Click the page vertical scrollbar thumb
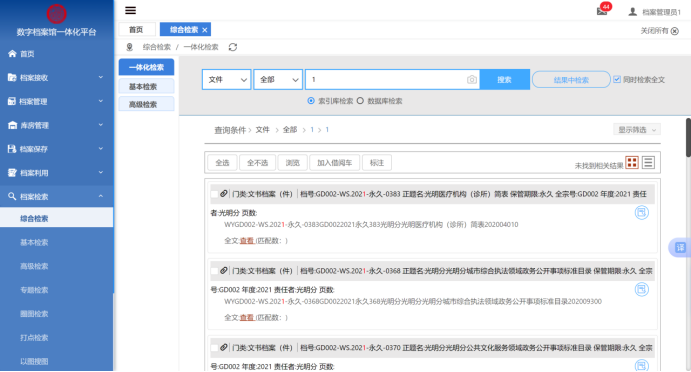Viewport: 691px width, 372px height. (x=688, y=138)
